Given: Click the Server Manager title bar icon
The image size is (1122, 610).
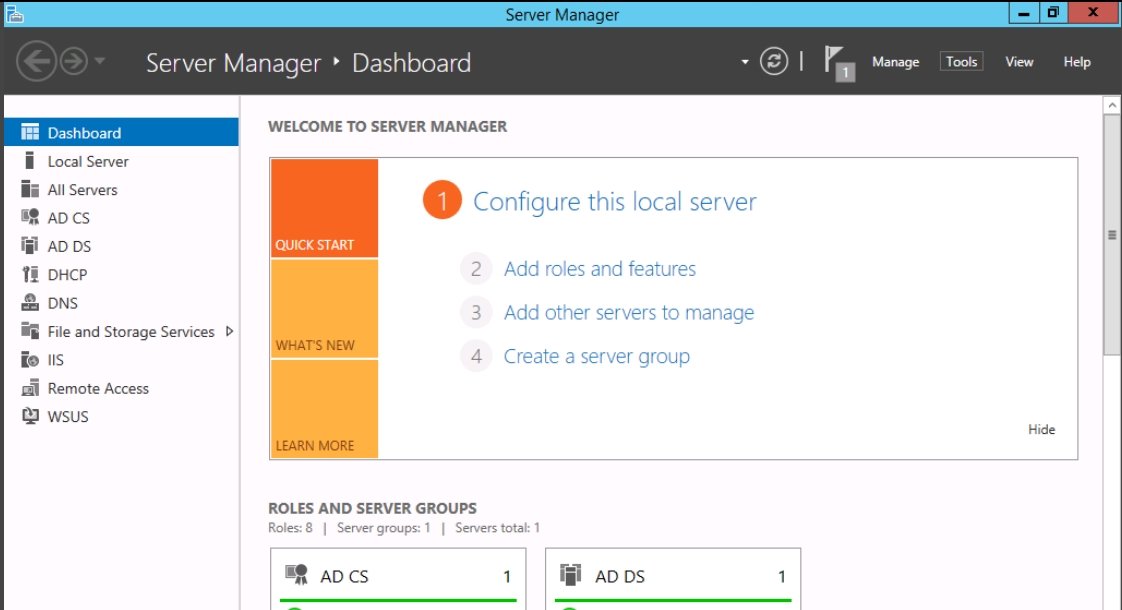Looking at the screenshot, I should pyautogui.click(x=15, y=14).
